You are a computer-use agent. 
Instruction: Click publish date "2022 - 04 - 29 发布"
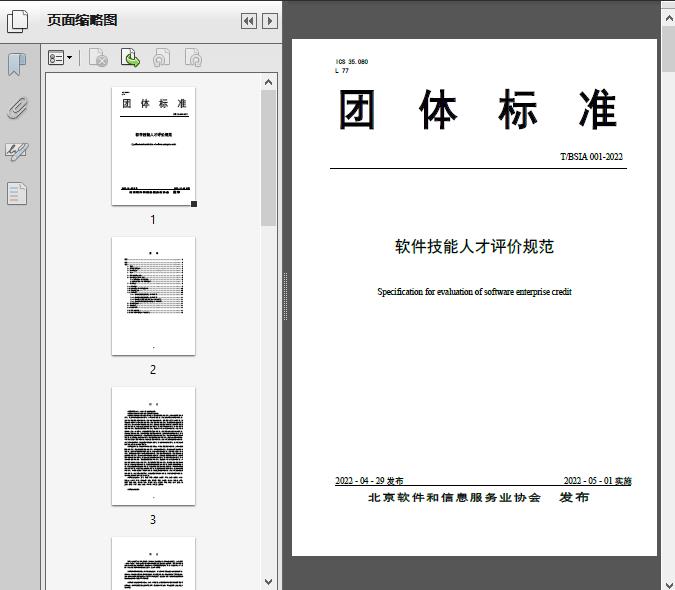[x=369, y=481]
